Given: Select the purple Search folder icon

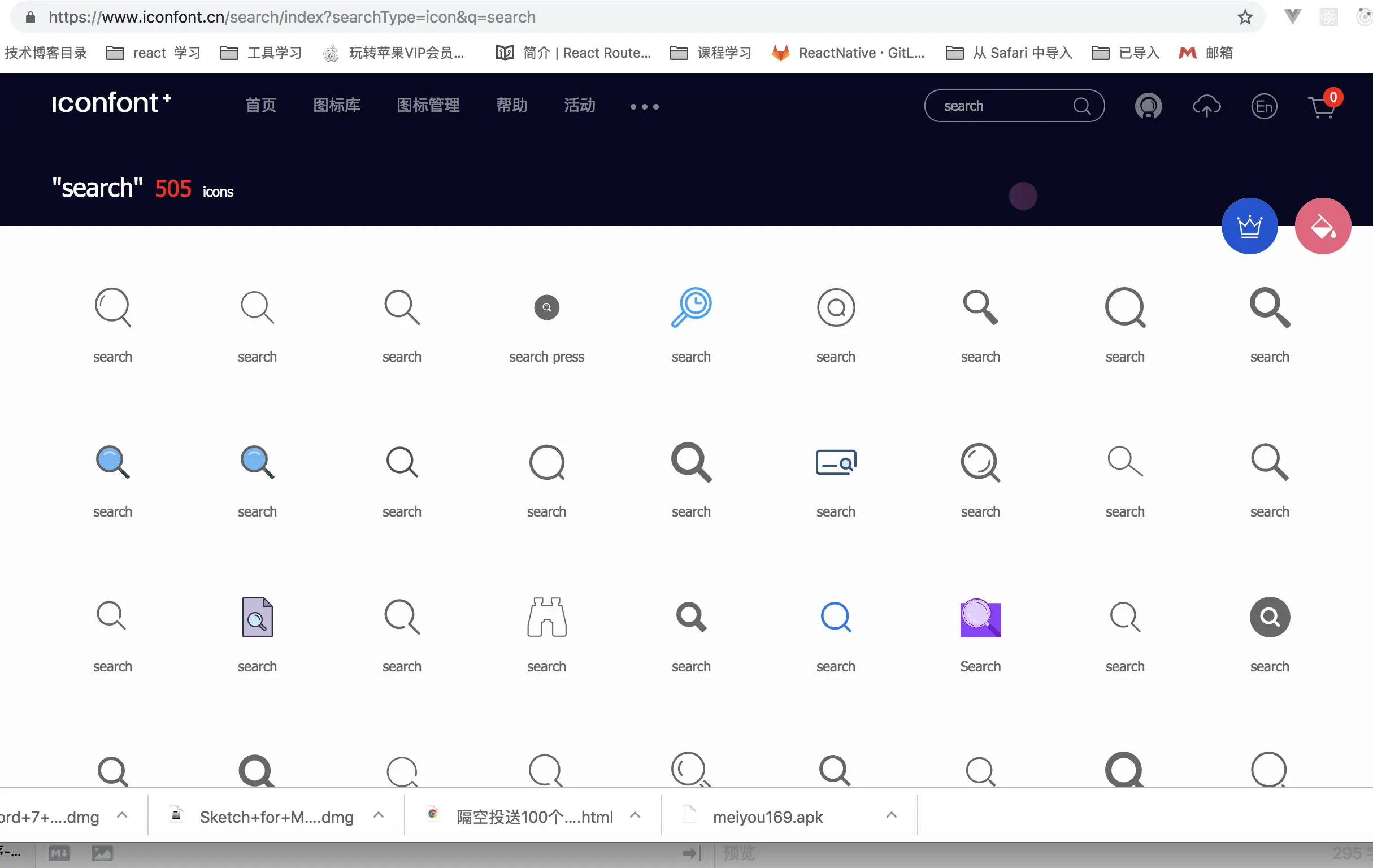Looking at the screenshot, I should click(980, 618).
